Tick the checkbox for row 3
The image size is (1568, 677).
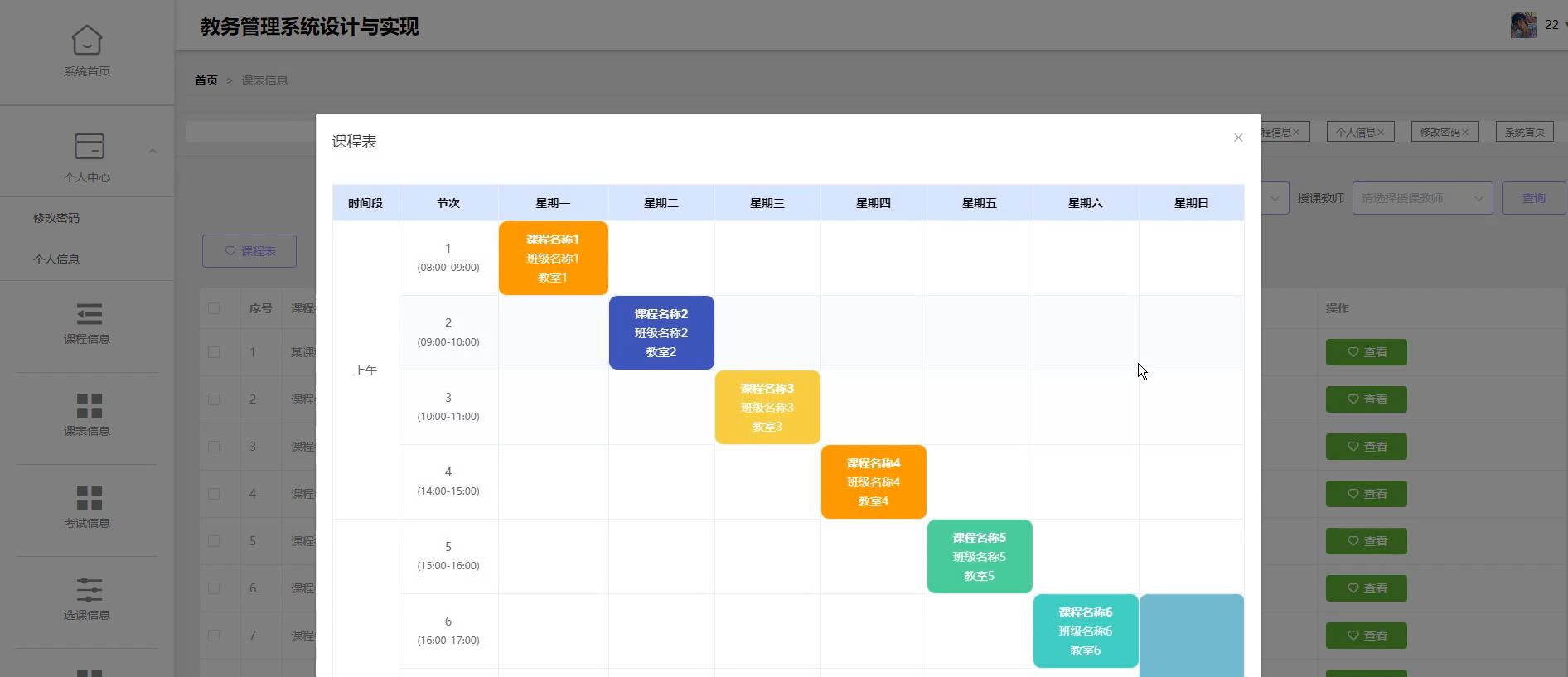point(214,447)
